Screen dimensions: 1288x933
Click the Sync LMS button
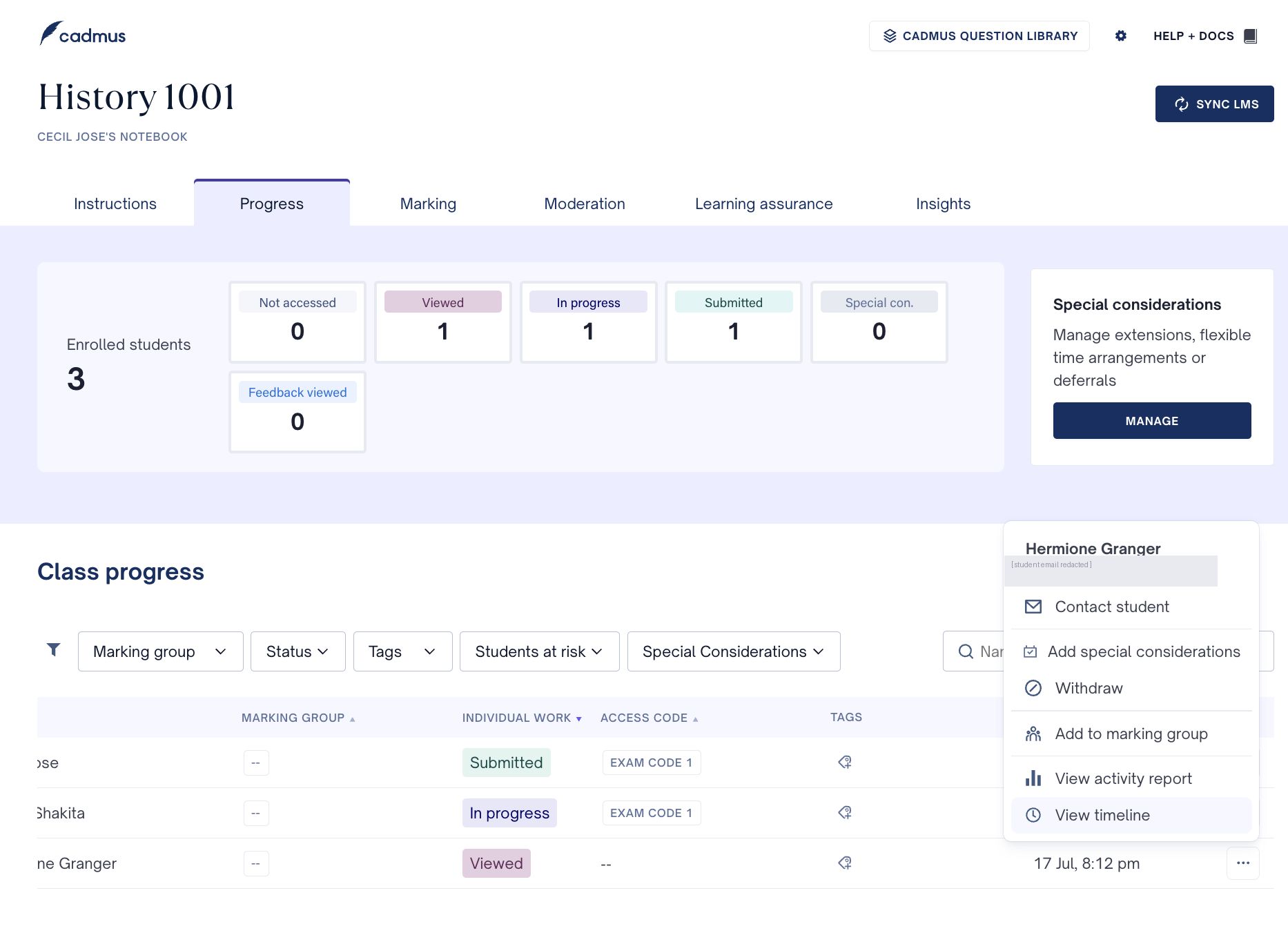1215,104
